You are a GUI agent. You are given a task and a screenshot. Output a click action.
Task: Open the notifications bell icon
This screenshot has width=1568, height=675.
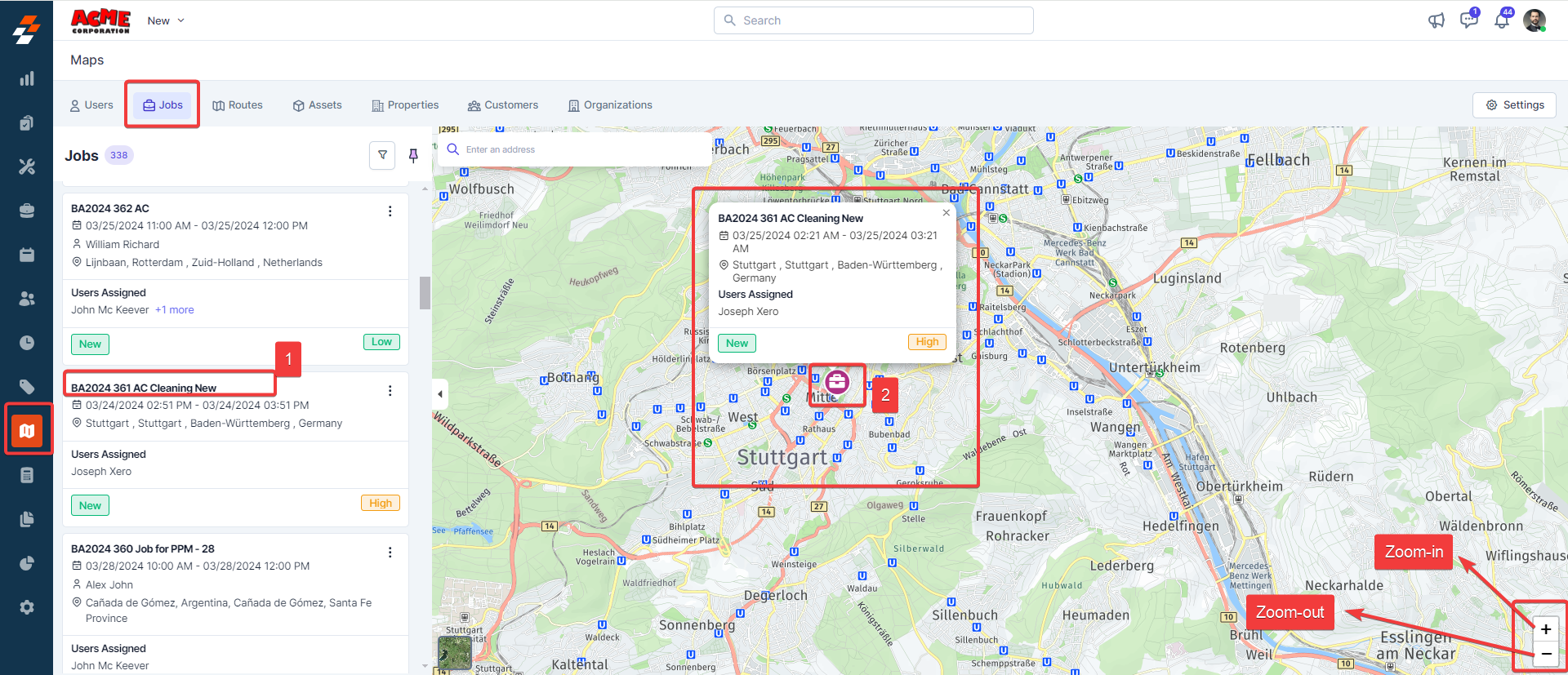click(x=1502, y=20)
